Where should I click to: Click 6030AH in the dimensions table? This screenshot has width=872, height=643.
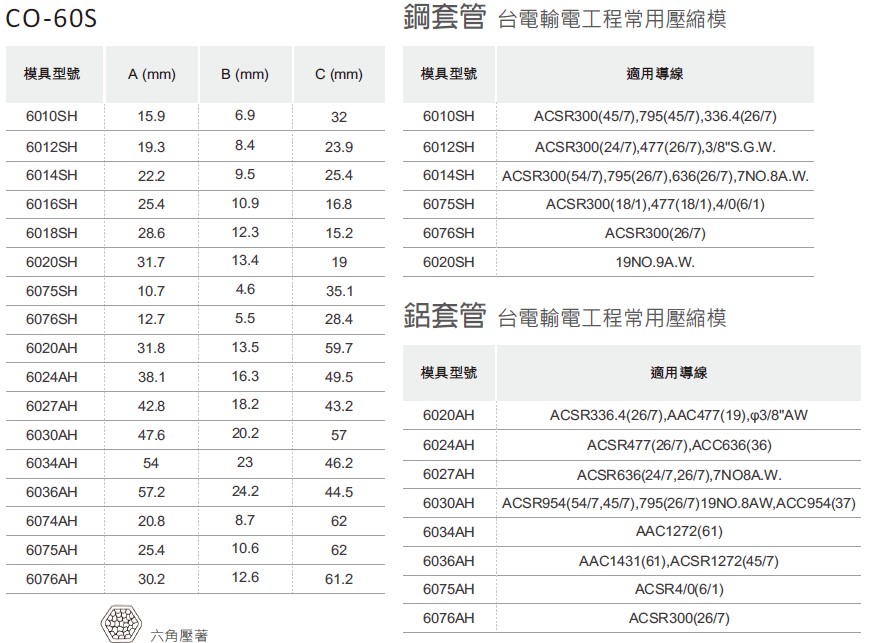click(52, 435)
